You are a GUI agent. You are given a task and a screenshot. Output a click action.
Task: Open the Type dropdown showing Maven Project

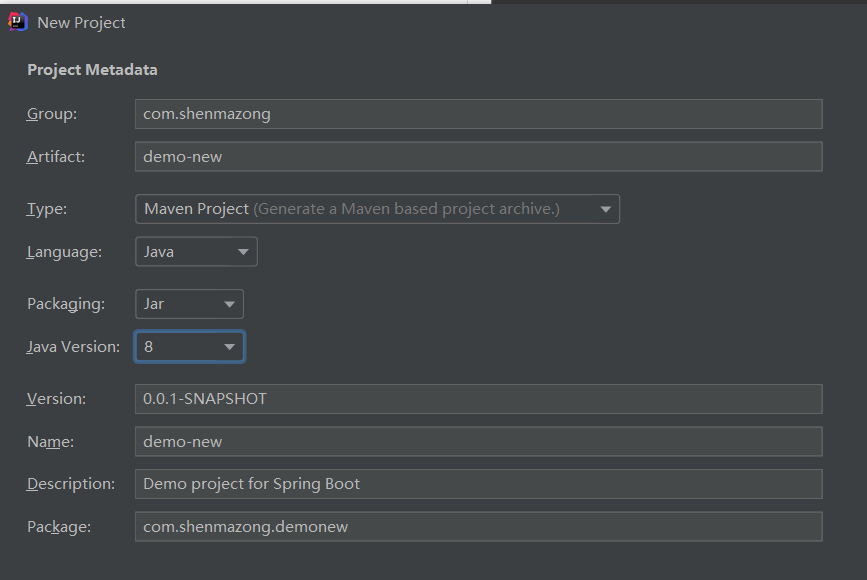coord(377,209)
